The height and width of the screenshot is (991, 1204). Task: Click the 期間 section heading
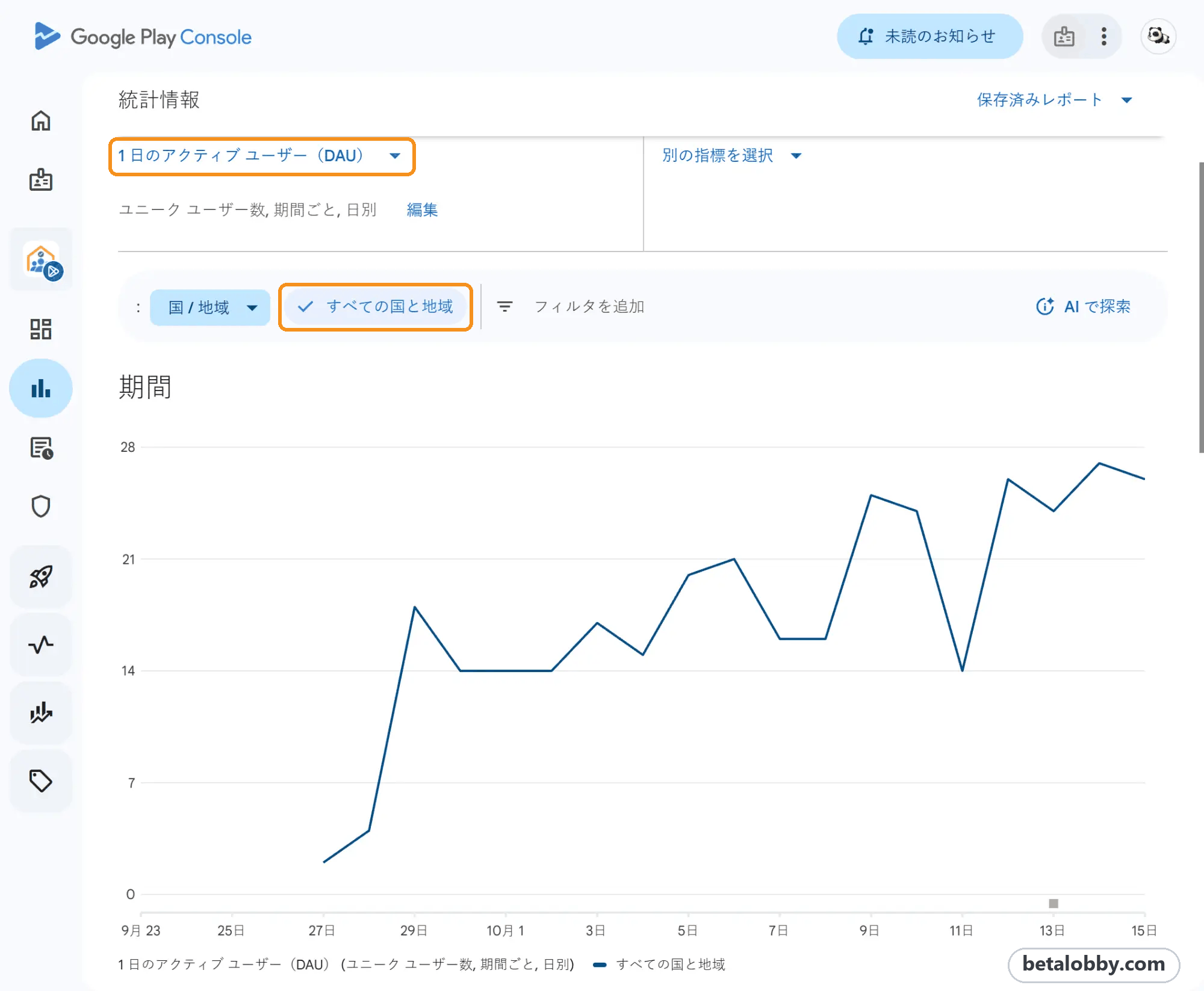pos(145,387)
